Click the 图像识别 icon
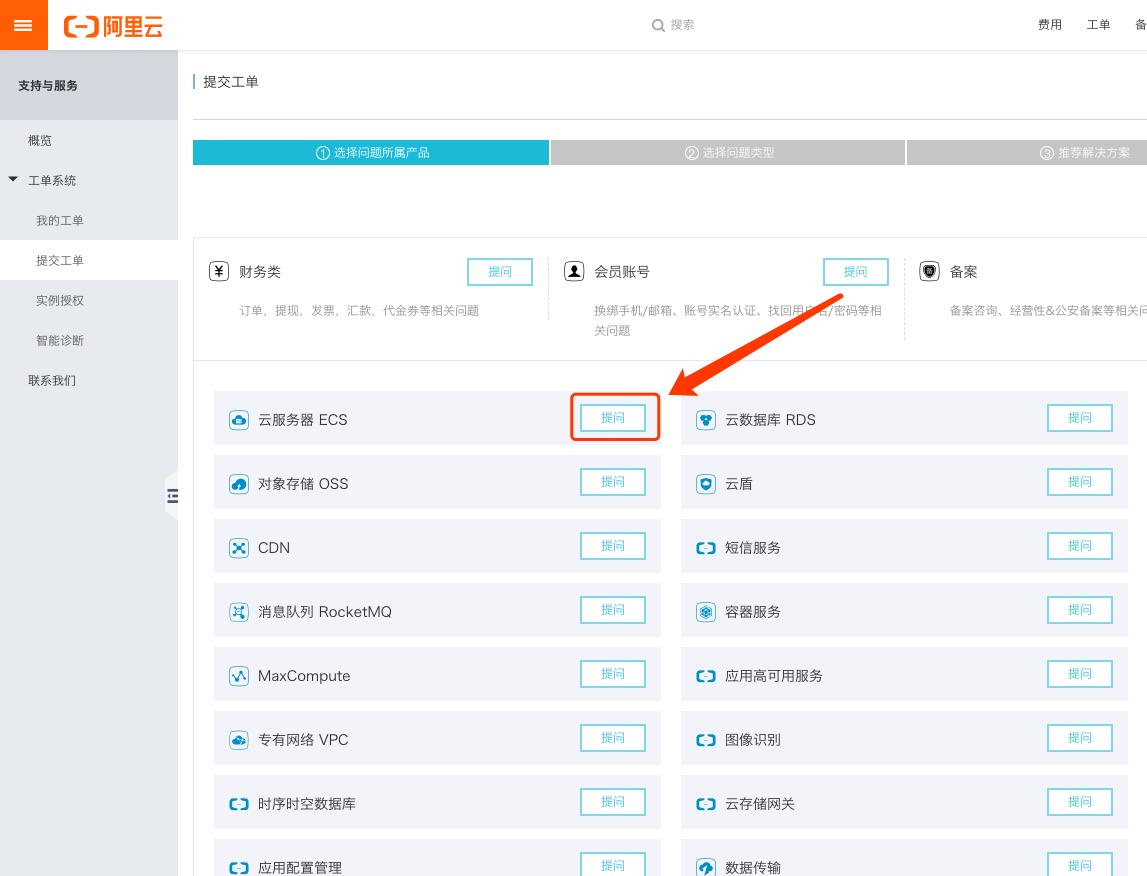This screenshot has height=876, width=1147. tap(705, 740)
